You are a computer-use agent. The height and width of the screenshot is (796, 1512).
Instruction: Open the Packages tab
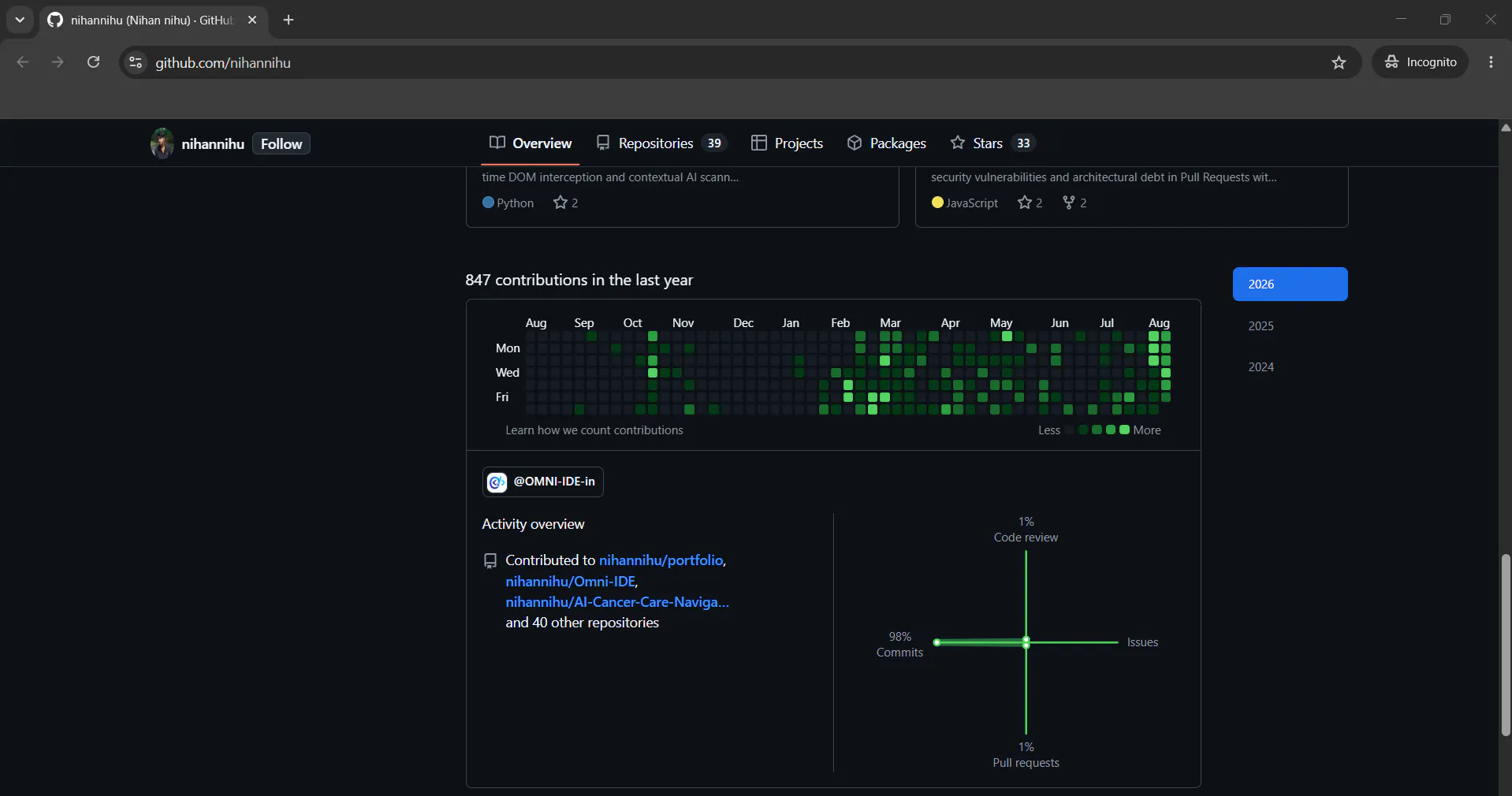(x=887, y=143)
